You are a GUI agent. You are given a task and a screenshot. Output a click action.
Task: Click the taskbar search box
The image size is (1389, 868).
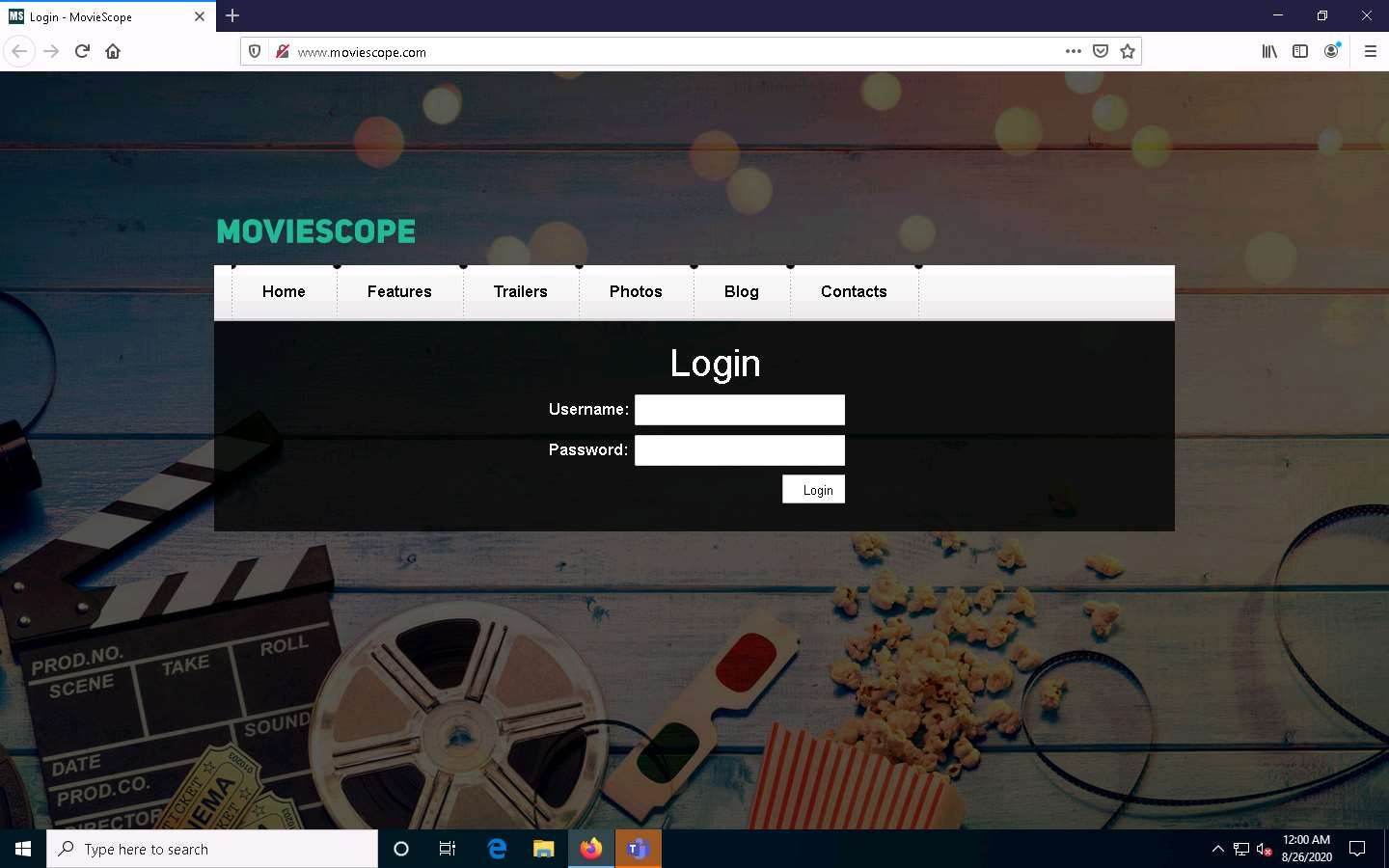pyautogui.click(x=212, y=849)
